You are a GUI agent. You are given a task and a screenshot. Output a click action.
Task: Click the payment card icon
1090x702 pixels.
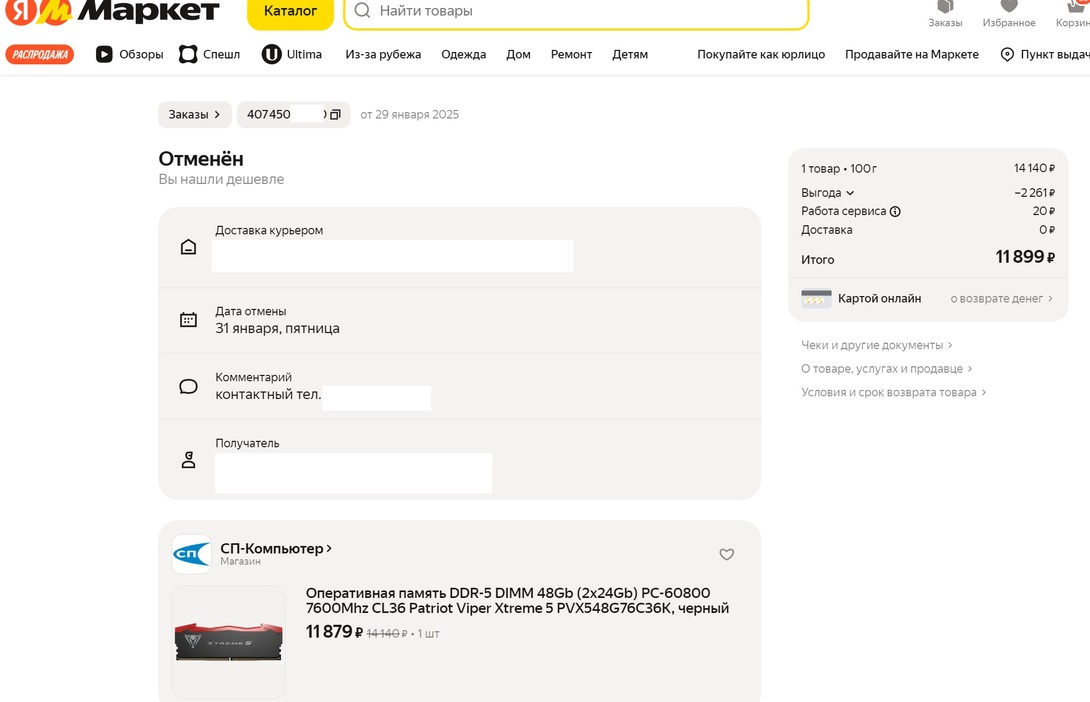tap(816, 298)
